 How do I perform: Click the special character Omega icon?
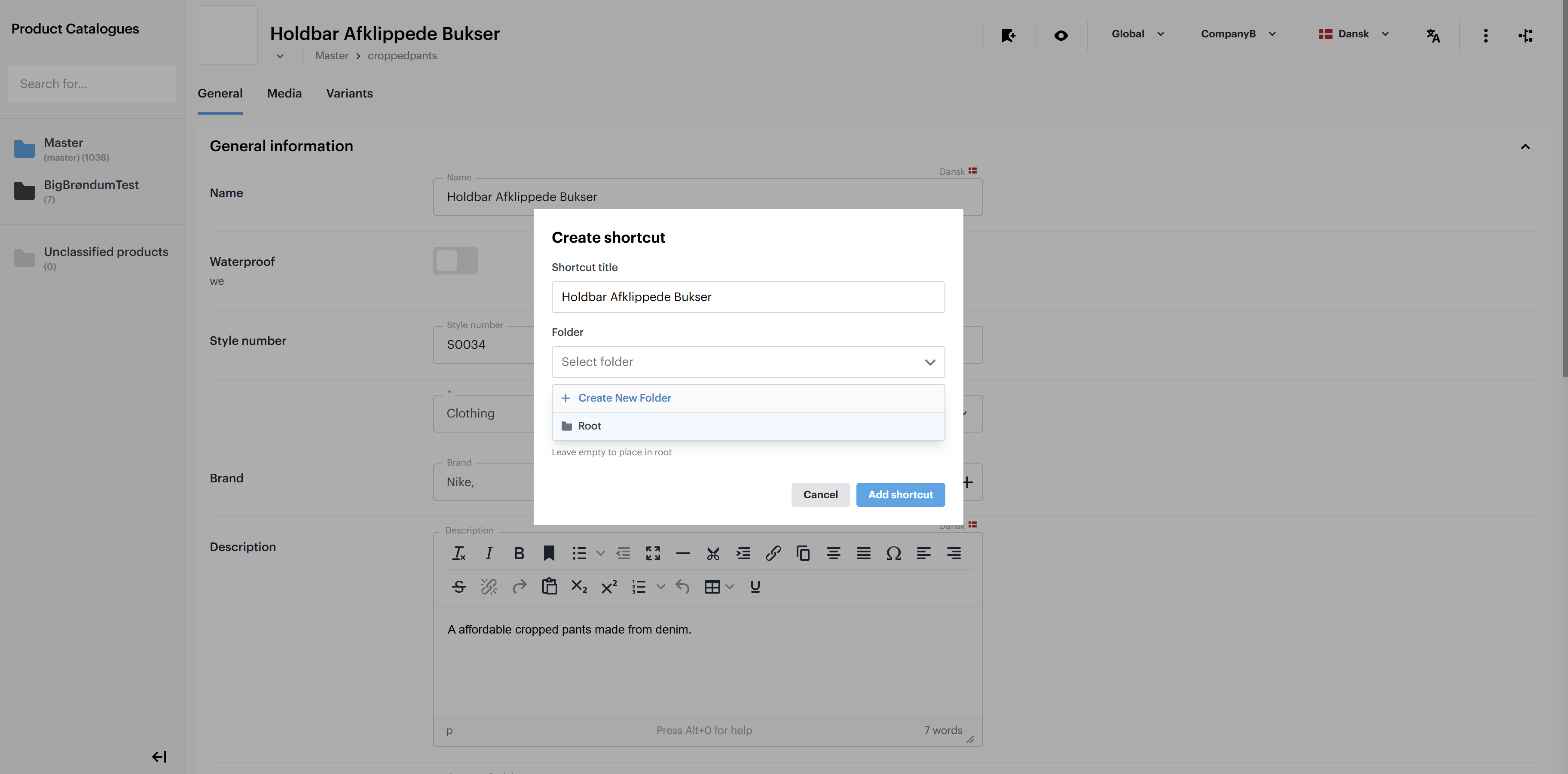(x=893, y=553)
